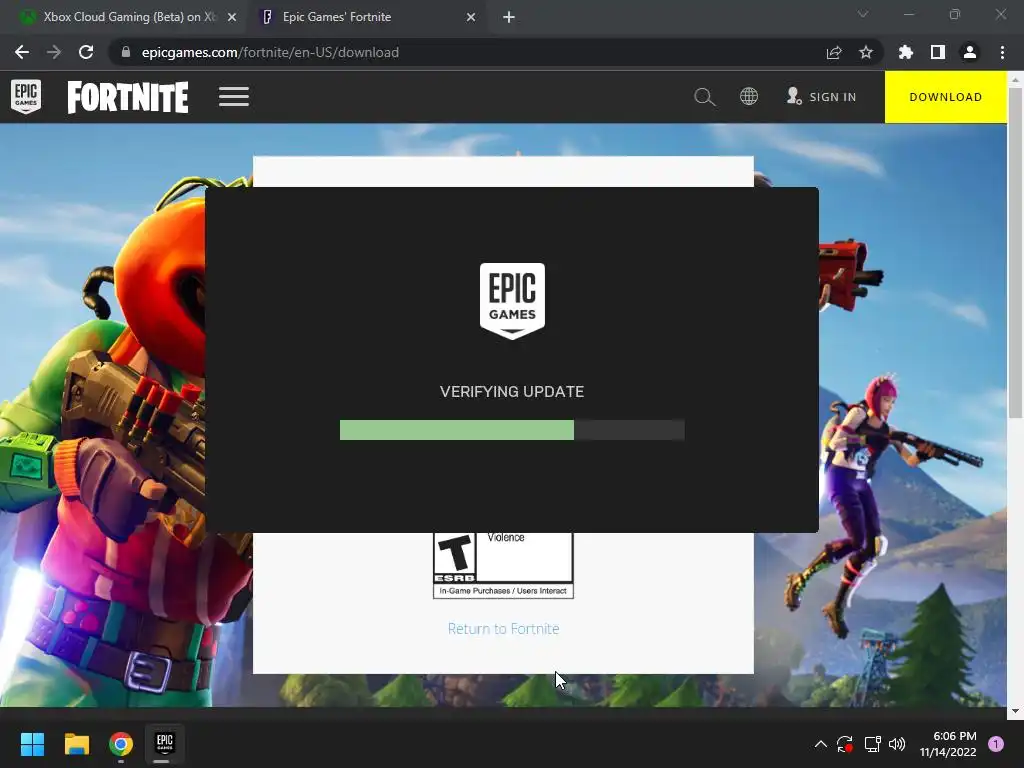The width and height of the screenshot is (1024, 768).
Task: Open the network tray icon
Action: click(x=872, y=744)
